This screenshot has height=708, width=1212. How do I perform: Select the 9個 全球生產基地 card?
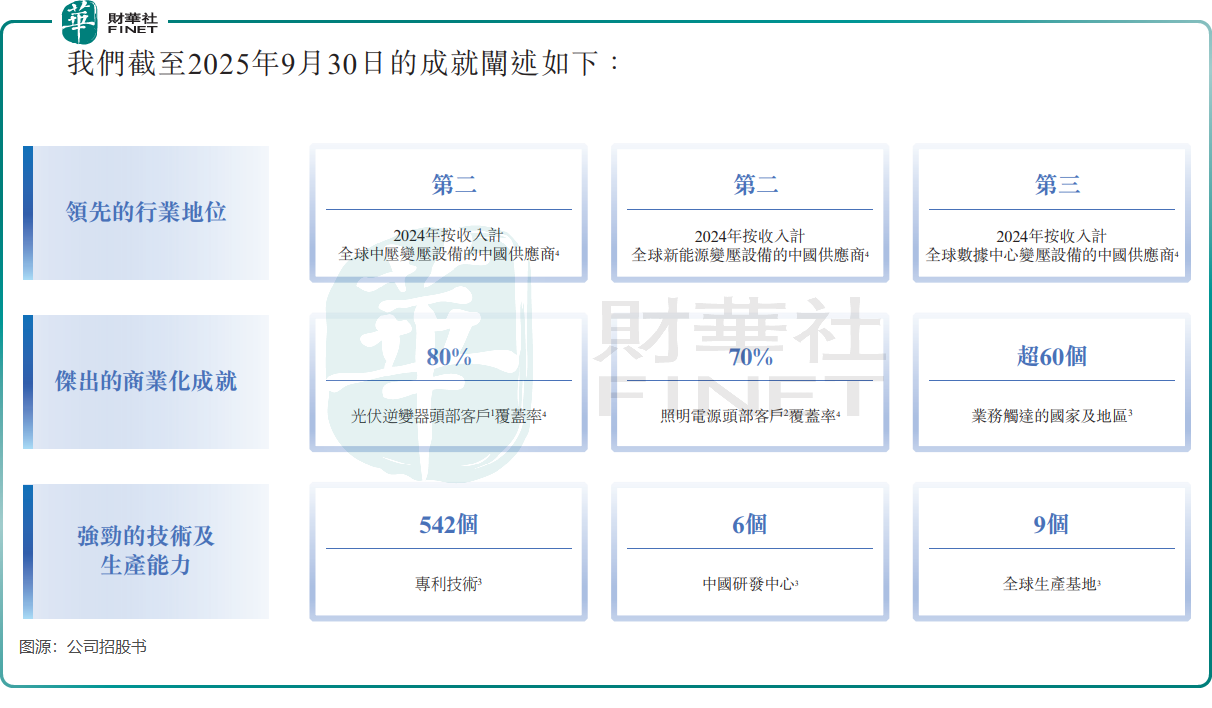(x=1051, y=552)
